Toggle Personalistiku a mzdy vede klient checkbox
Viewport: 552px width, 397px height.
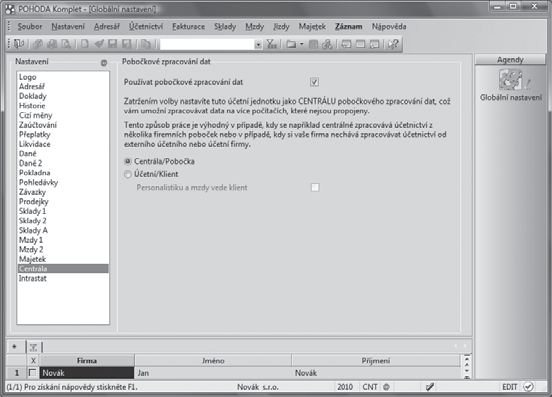pos(315,187)
